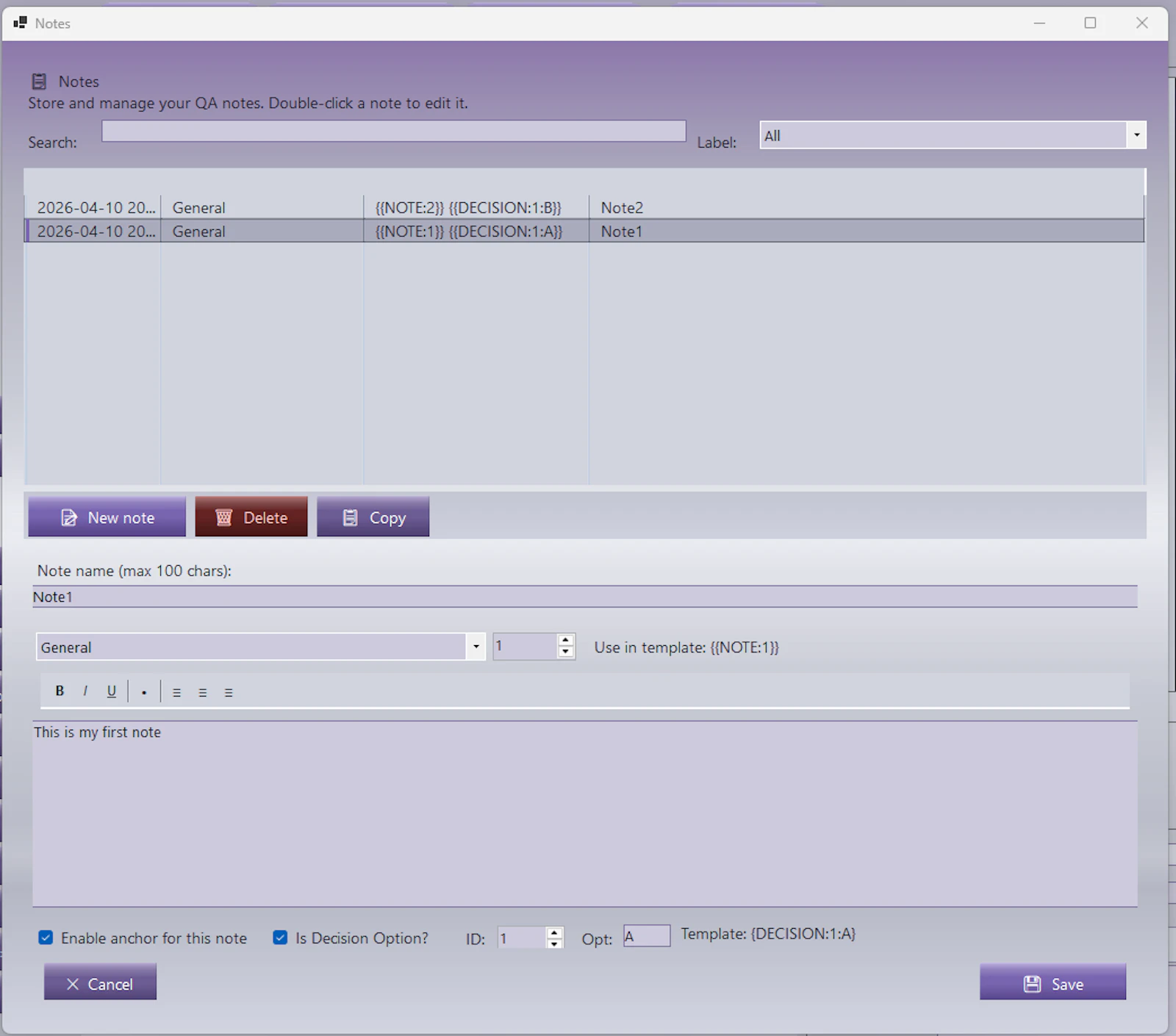Copy the selected note
Image resolution: width=1176 pixels, height=1036 pixels.
(373, 517)
